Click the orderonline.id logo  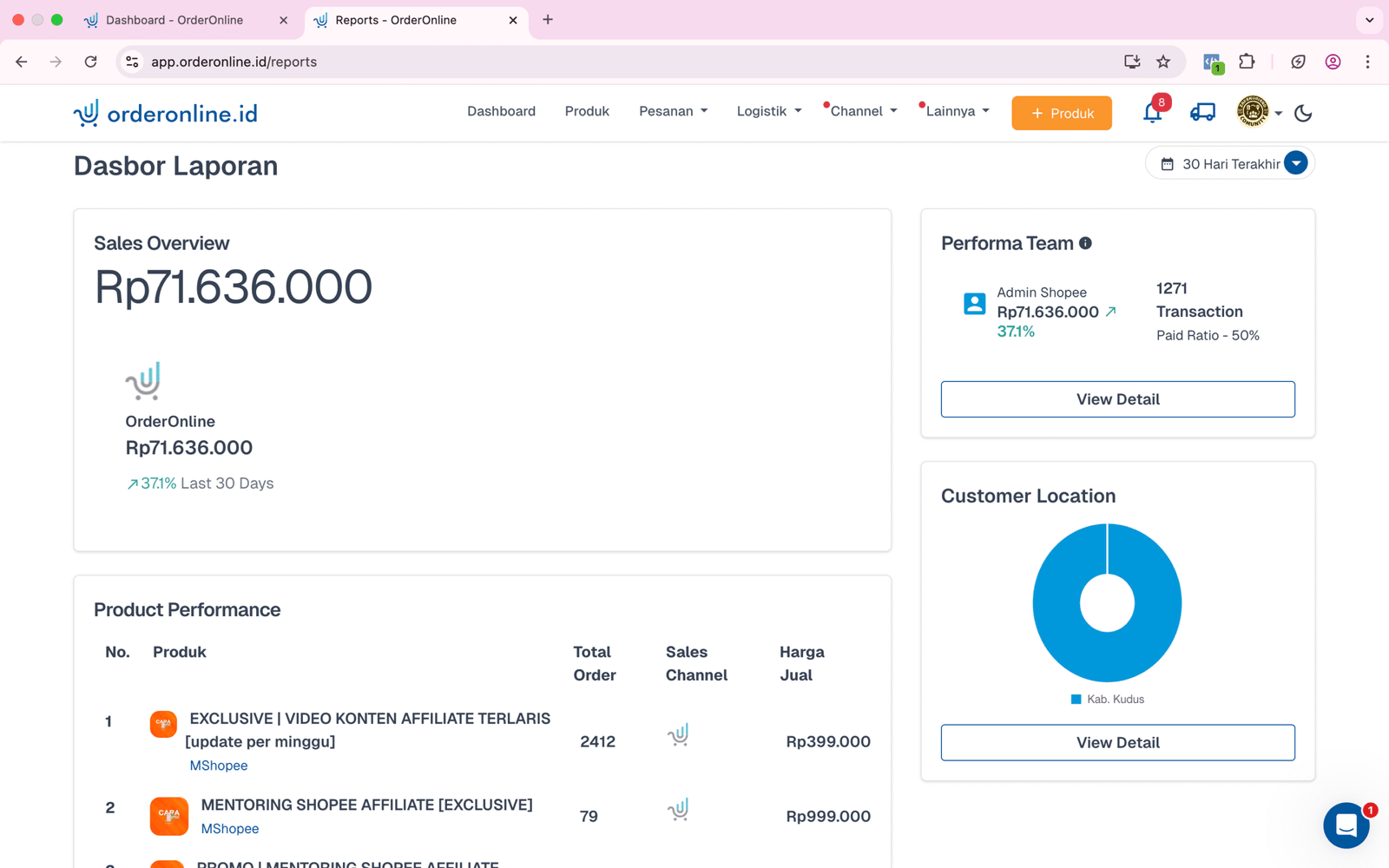(166, 113)
